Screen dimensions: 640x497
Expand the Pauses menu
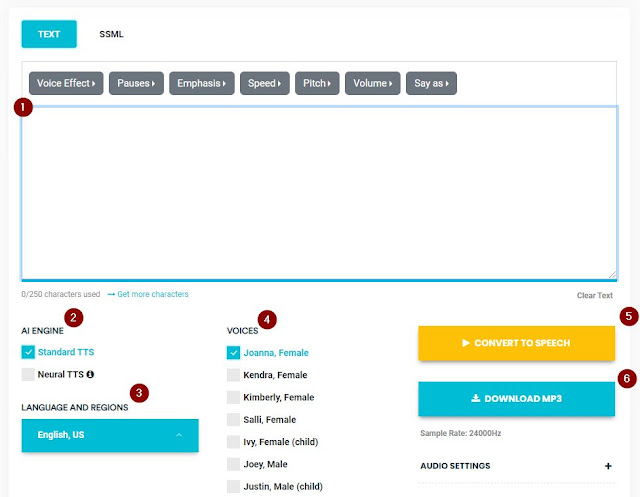click(x=135, y=83)
